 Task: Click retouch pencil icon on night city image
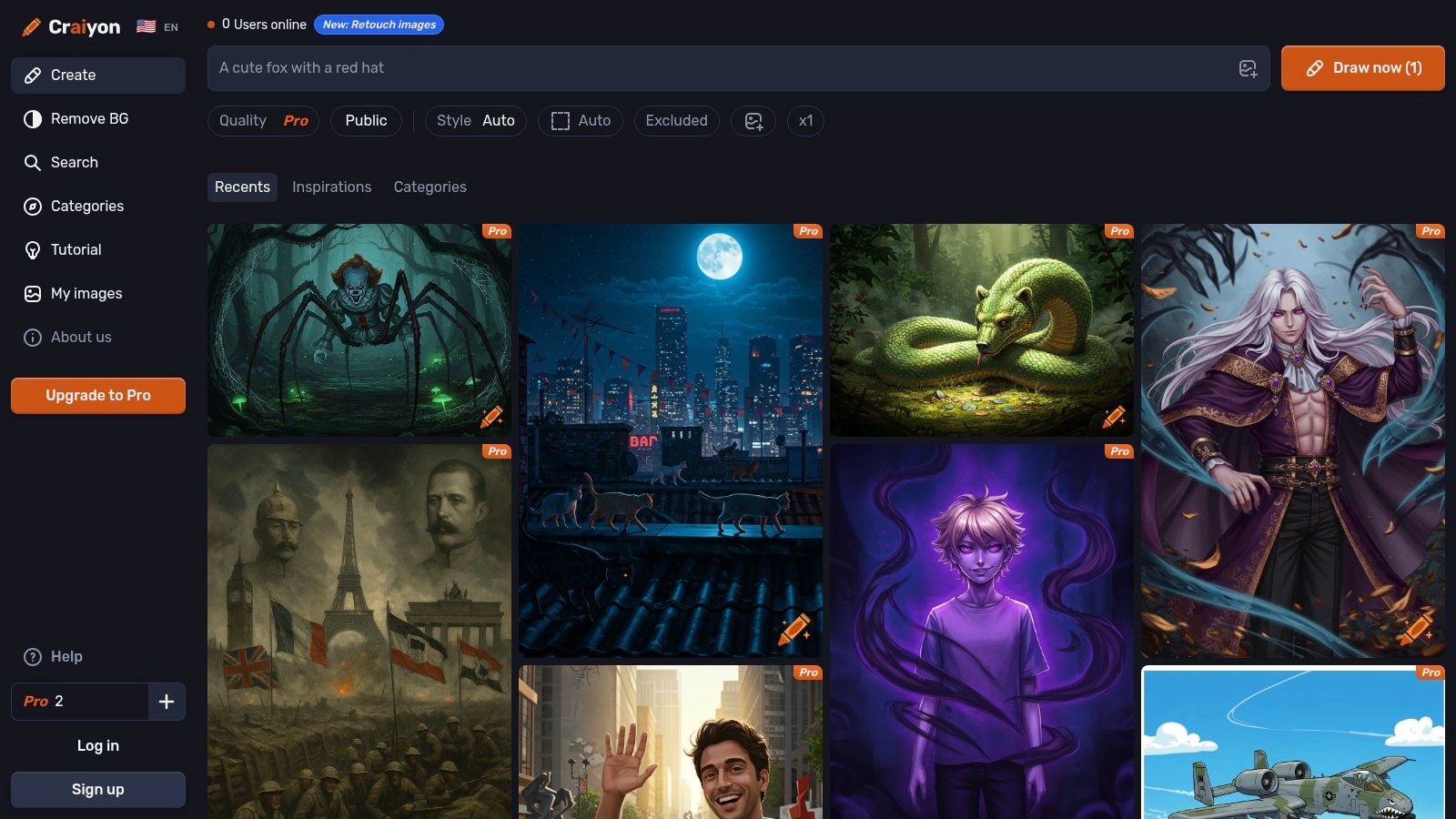point(794,629)
